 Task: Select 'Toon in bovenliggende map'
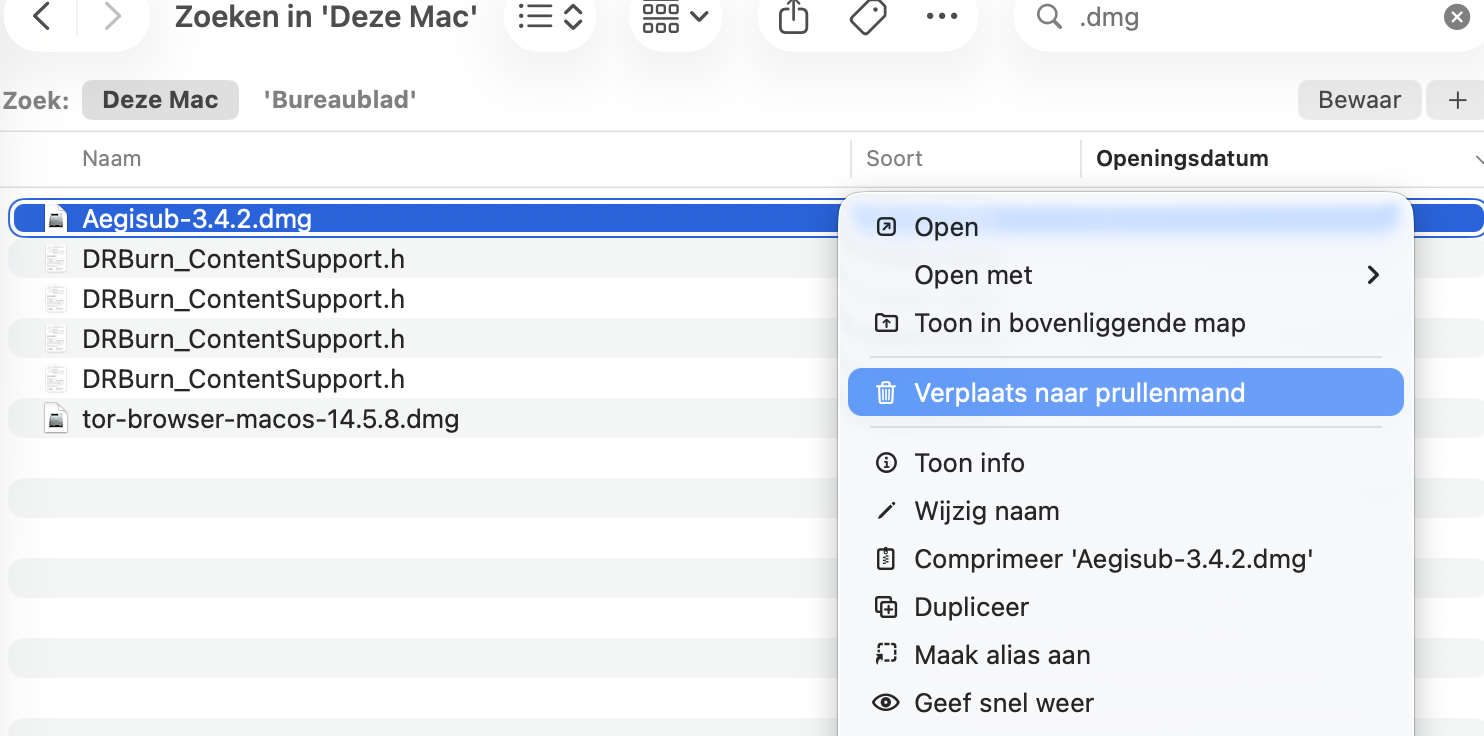click(1079, 323)
